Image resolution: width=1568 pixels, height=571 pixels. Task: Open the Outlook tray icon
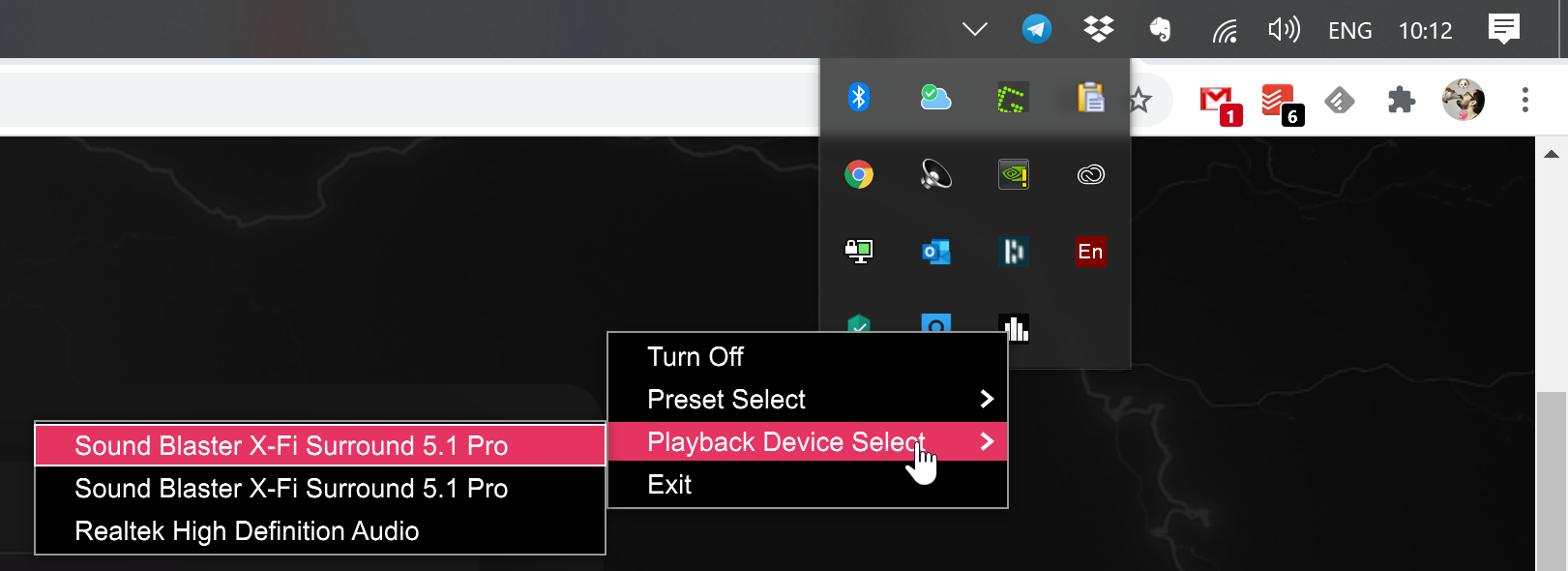[935, 252]
